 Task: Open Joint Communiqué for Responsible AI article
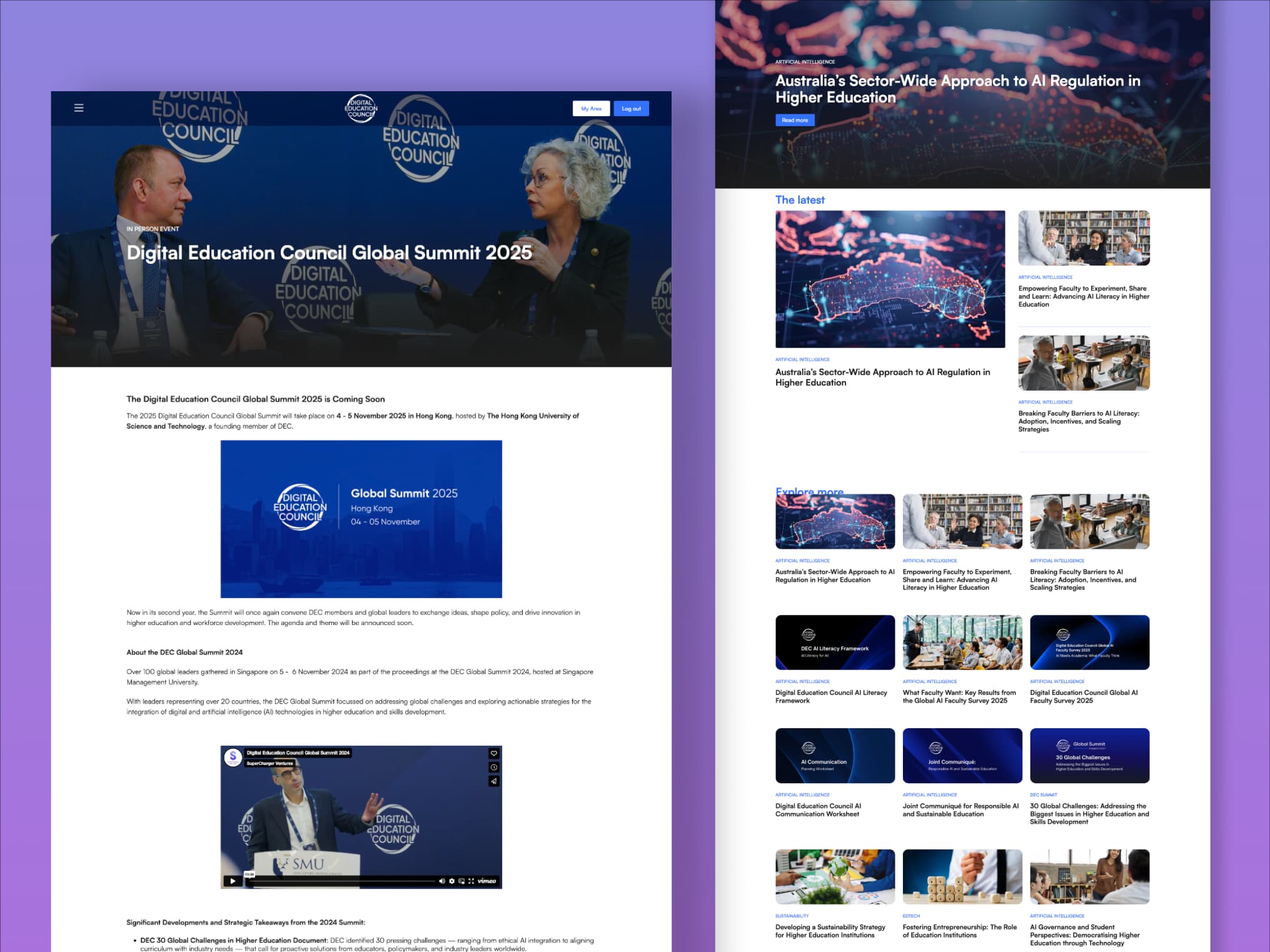tap(960, 809)
